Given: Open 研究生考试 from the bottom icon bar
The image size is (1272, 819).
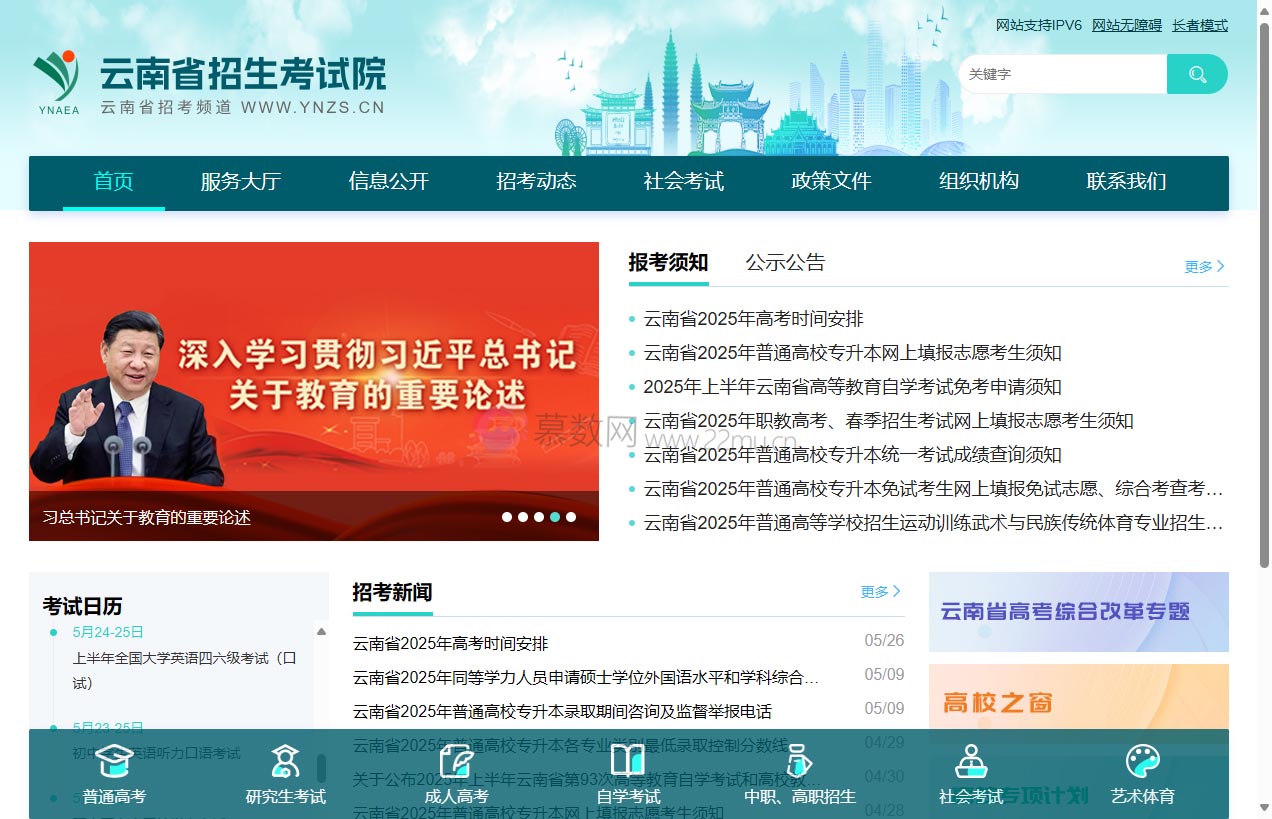Looking at the screenshot, I should [285, 762].
